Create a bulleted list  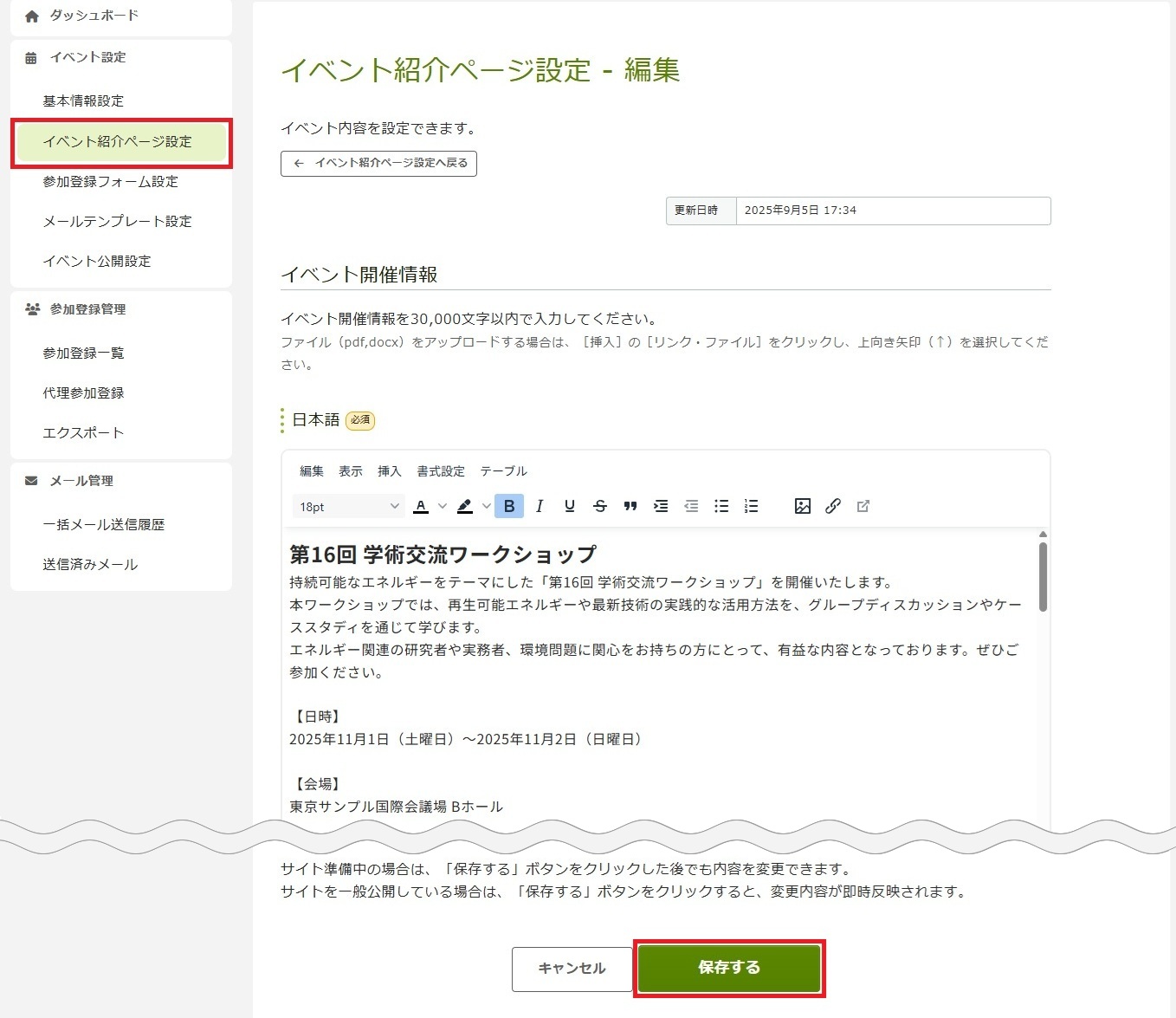(x=721, y=507)
